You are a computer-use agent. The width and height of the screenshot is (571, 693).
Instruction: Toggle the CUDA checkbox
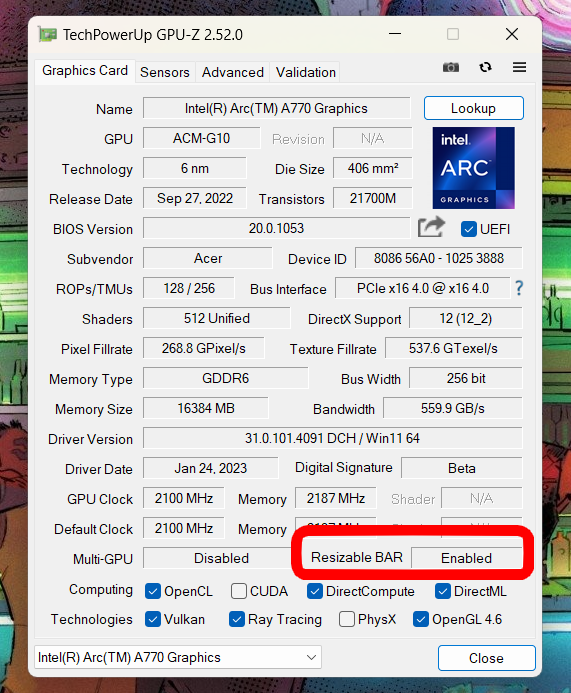click(239, 591)
